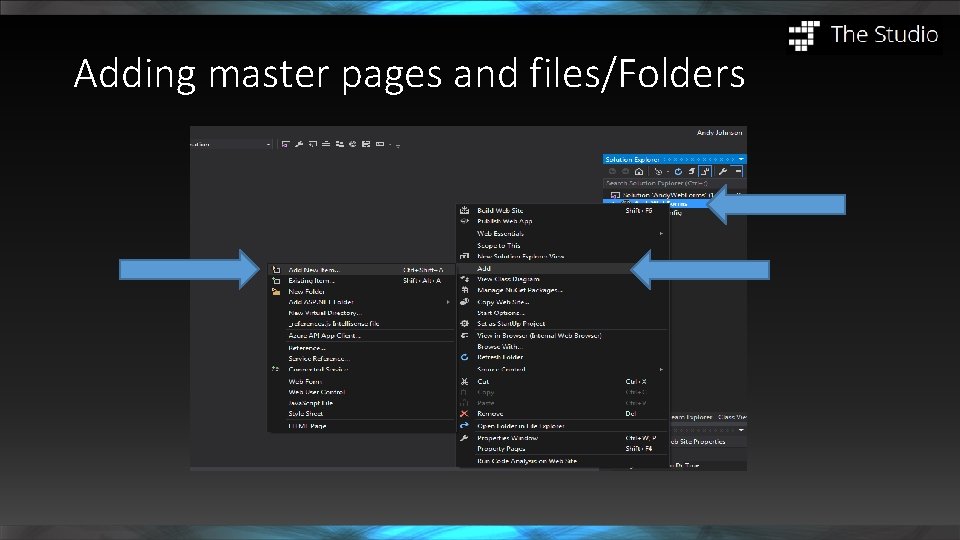The width and height of the screenshot is (960, 540).
Task: Click the Refresh Folder icon
Action: tap(465, 357)
